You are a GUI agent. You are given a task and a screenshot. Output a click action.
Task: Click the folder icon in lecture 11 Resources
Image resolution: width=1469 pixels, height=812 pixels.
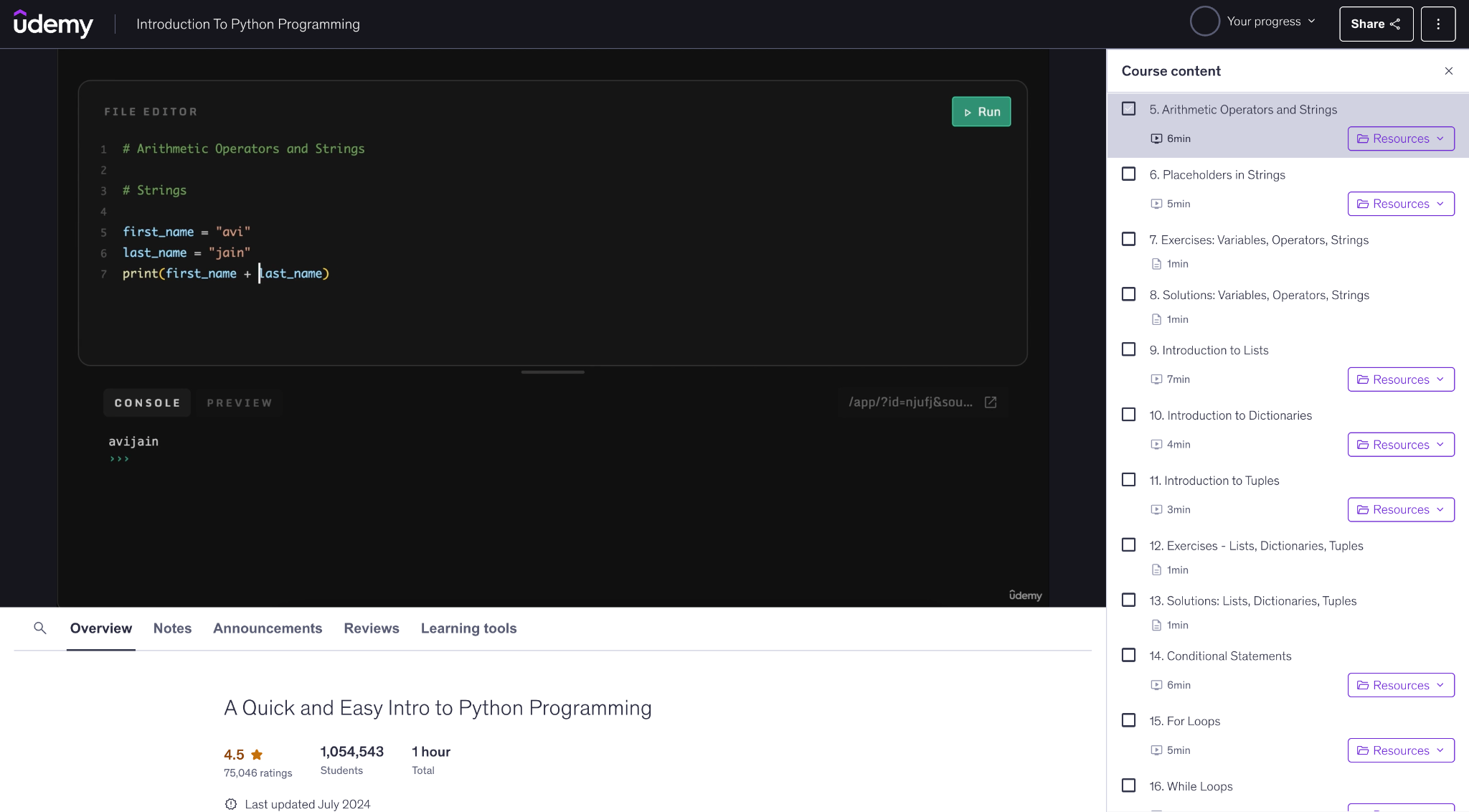[1364, 509]
